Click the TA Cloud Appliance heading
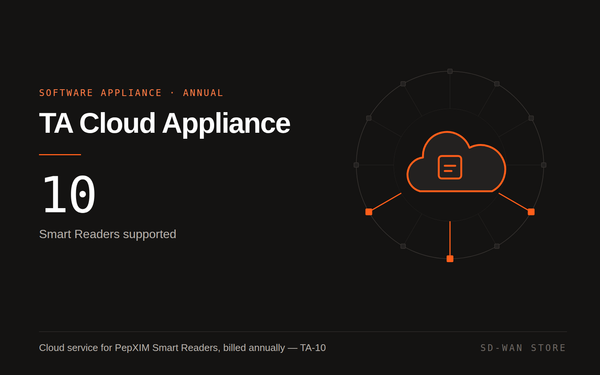 click(165, 124)
